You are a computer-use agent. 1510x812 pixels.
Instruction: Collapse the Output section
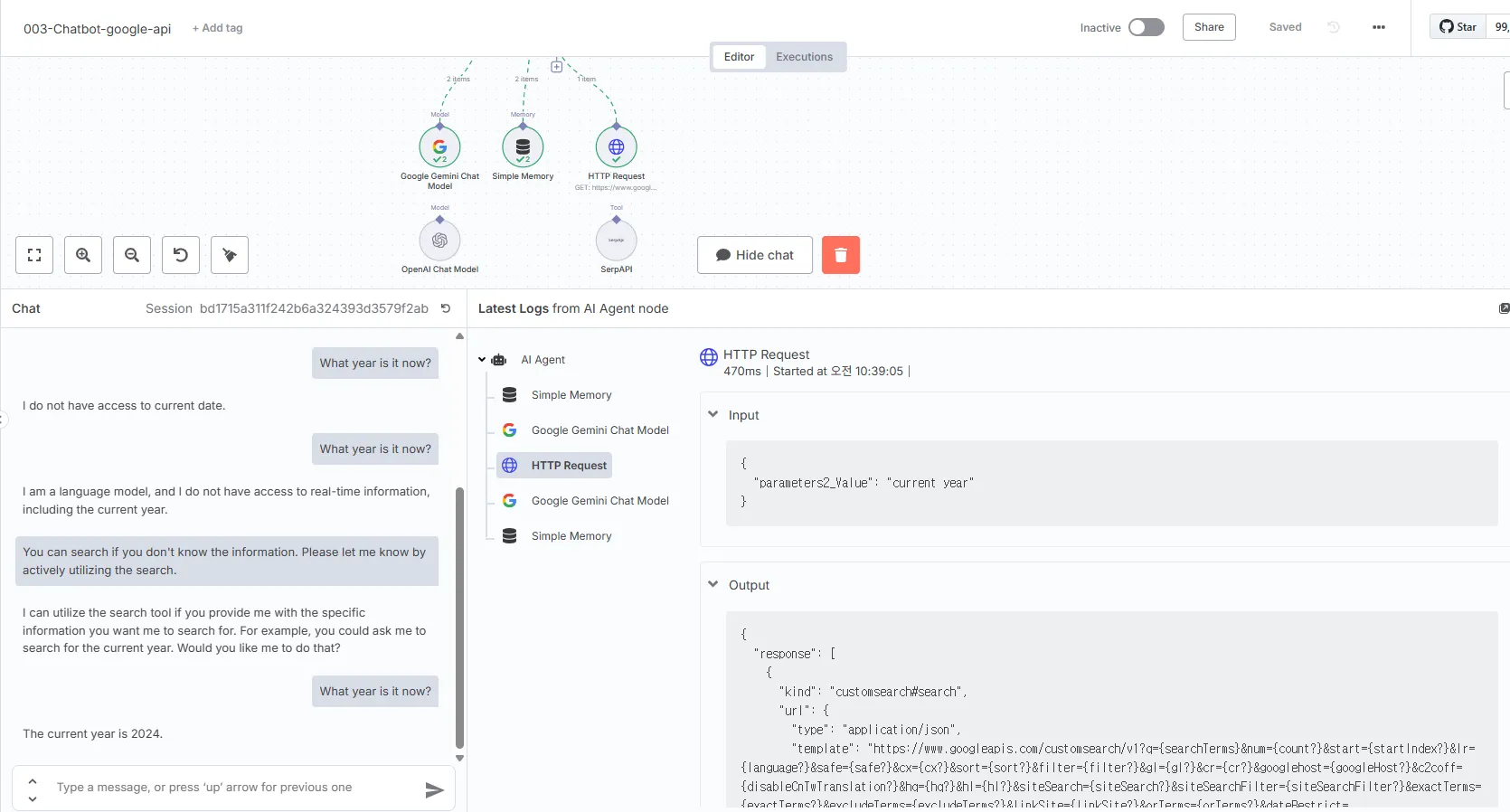click(713, 584)
